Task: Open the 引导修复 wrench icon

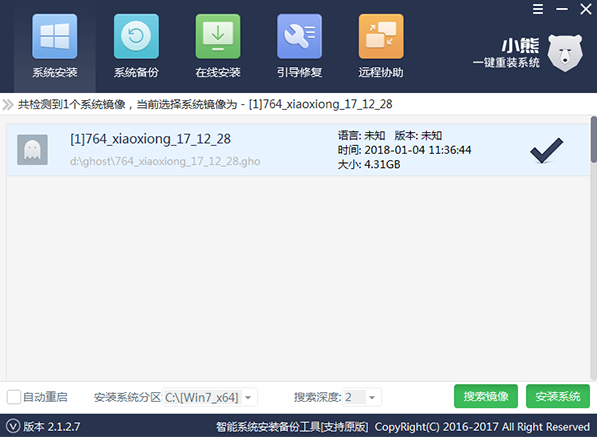Action: 299,37
